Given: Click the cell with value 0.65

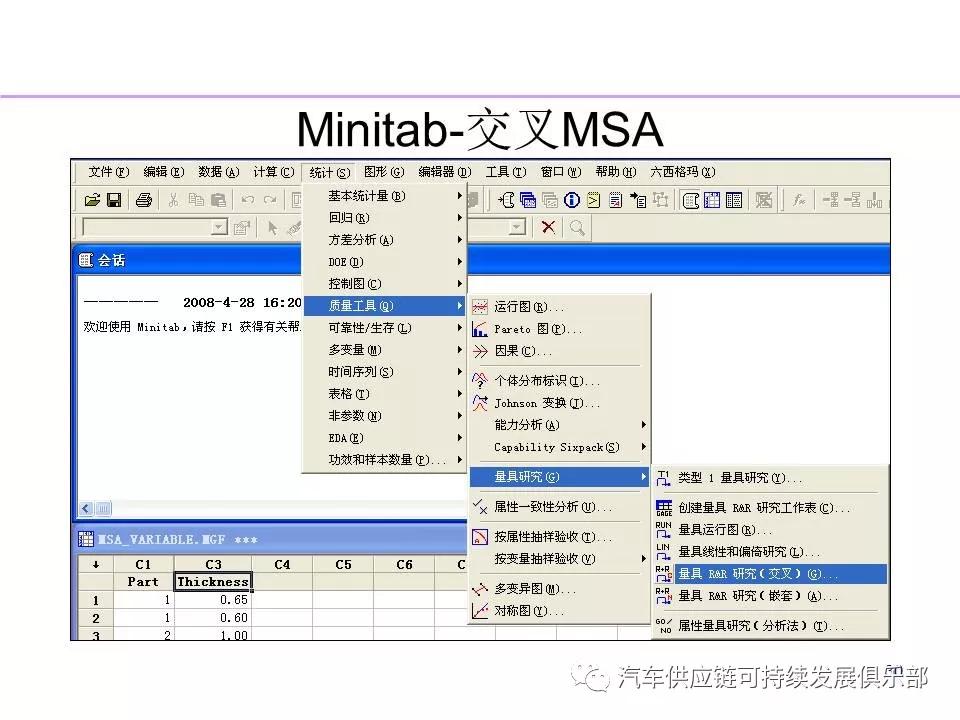Looking at the screenshot, I should coord(213,600).
